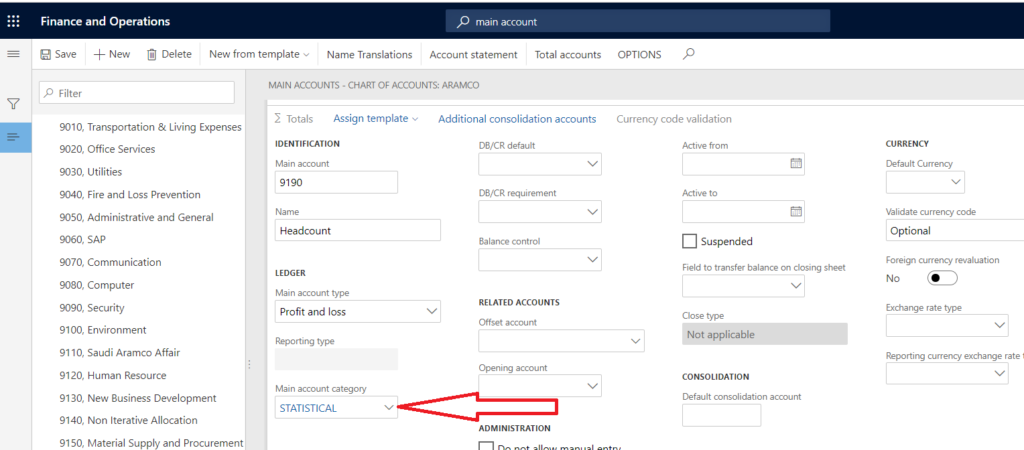Click the list view icon in sidebar
This screenshot has width=1024, height=450.
[13, 137]
